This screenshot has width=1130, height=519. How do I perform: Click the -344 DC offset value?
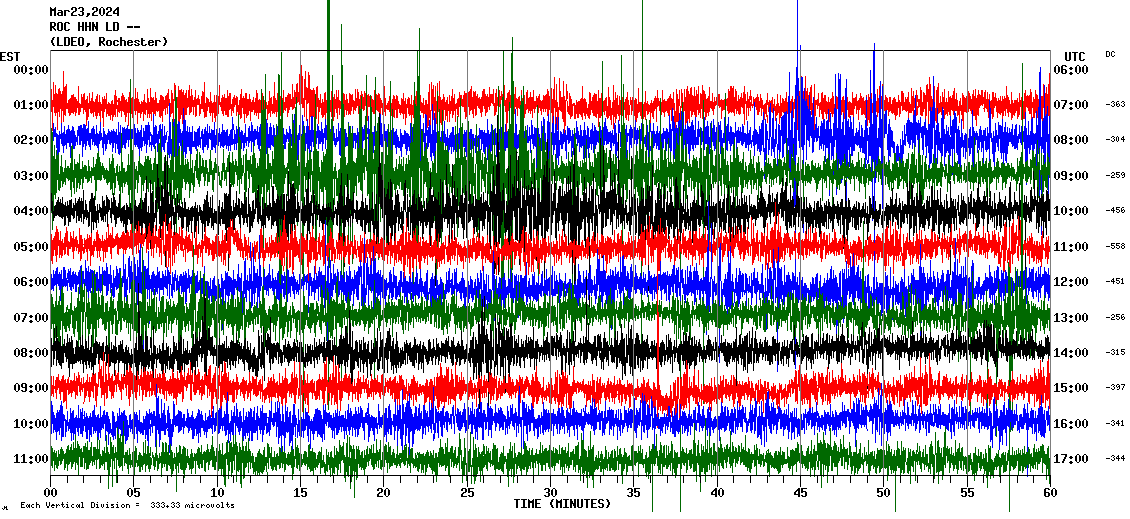coord(1115,459)
